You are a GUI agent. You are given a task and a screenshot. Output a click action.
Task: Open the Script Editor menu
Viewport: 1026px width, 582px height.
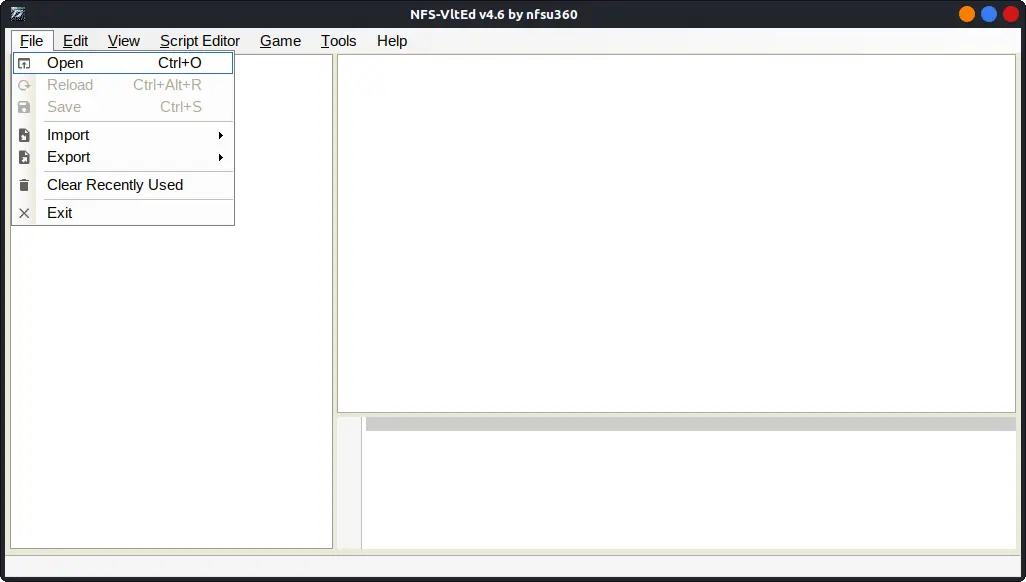click(x=200, y=41)
